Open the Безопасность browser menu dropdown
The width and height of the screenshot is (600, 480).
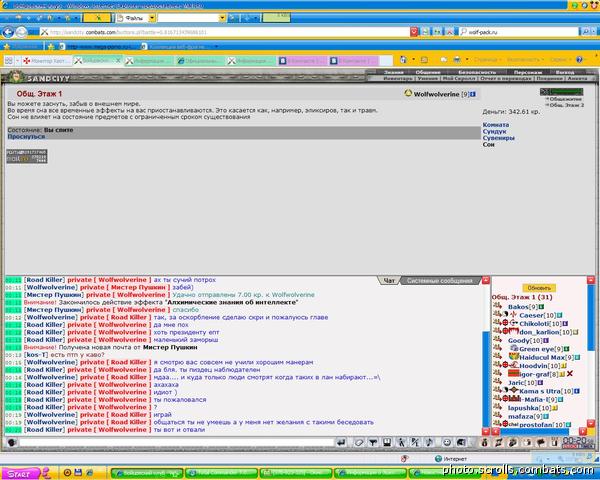click(x=525, y=60)
